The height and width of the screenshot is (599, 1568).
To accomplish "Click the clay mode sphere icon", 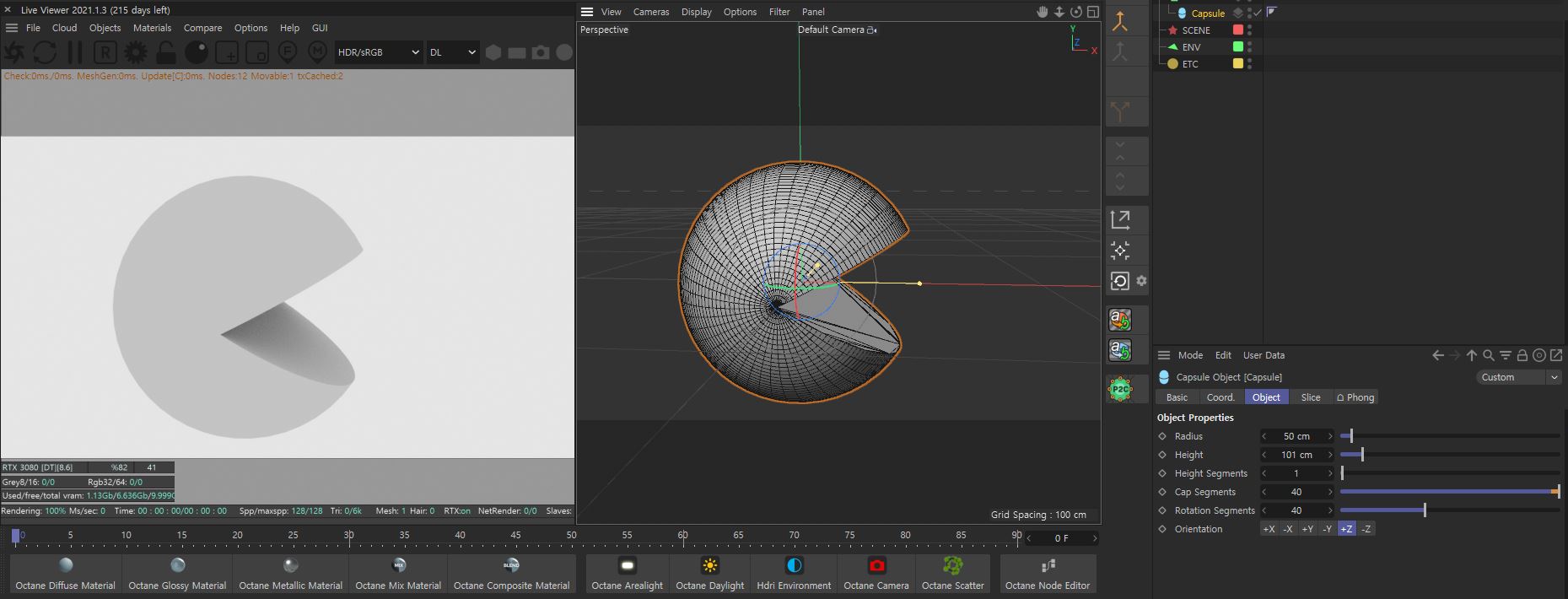I will [x=197, y=52].
